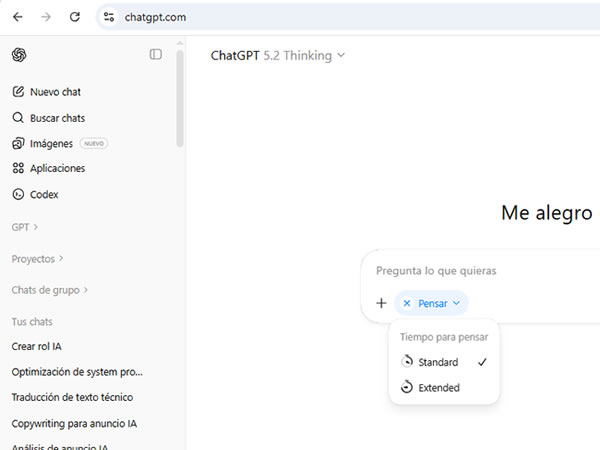This screenshot has width=600, height=450.
Task: Reload the page with browser refresh button
Action: click(x=75, y=17)
